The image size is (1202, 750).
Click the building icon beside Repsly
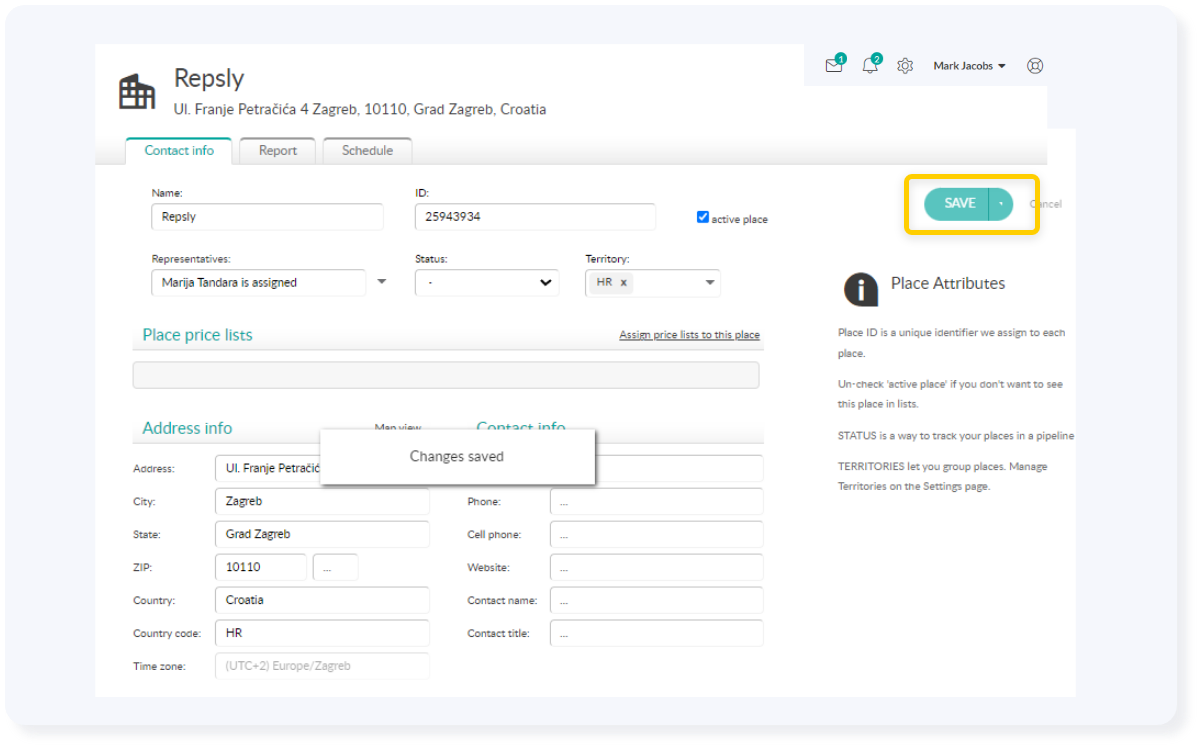coord(137,91)
